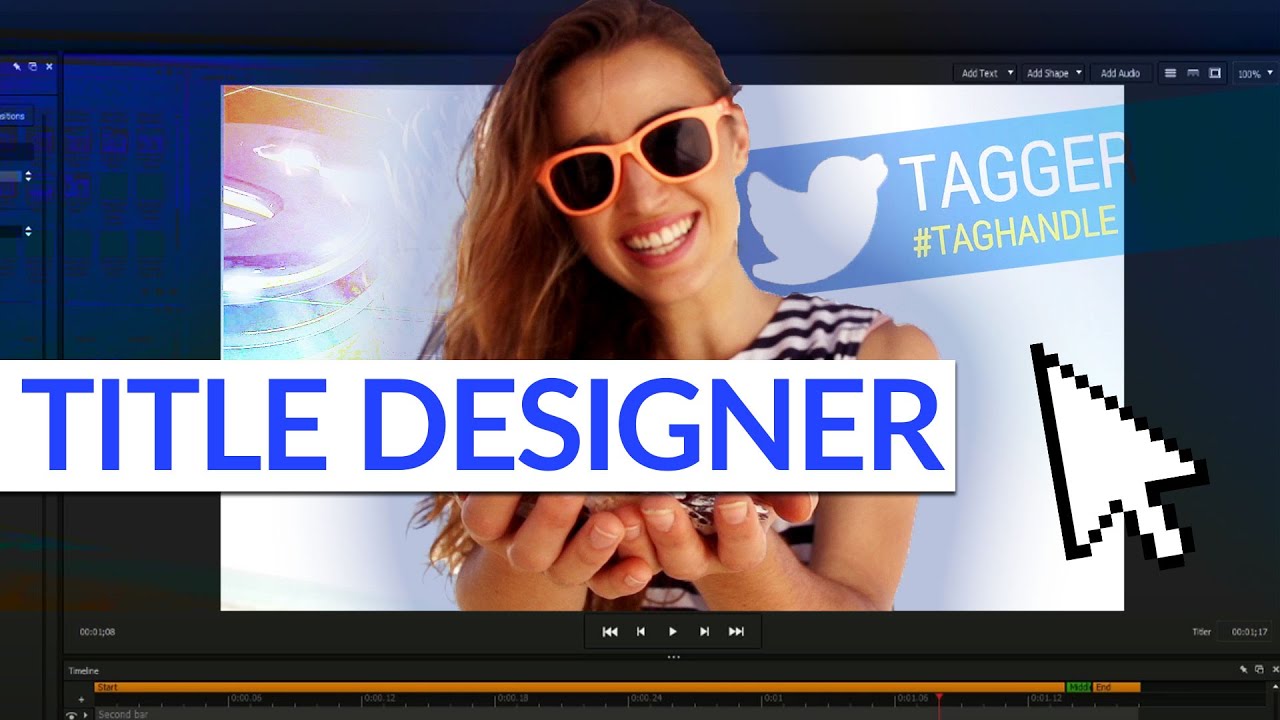Expand the Second bar layer row
The image size is (1280, 720).
tap(87, 715)
